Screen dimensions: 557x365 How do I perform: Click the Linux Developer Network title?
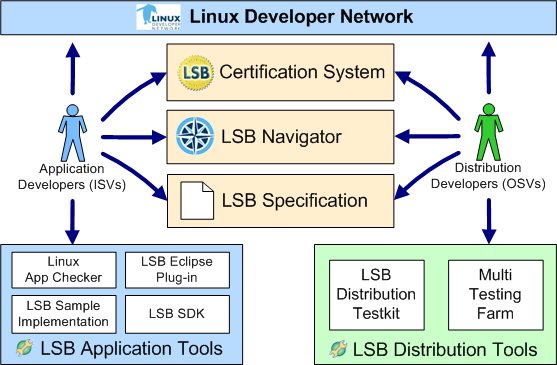click(301, 17)
